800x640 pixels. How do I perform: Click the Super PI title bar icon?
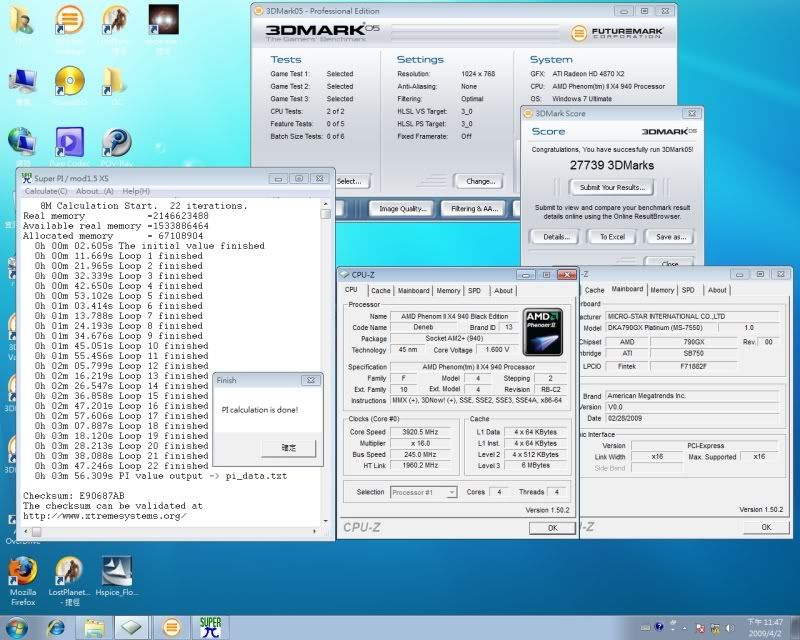[26, 178]
